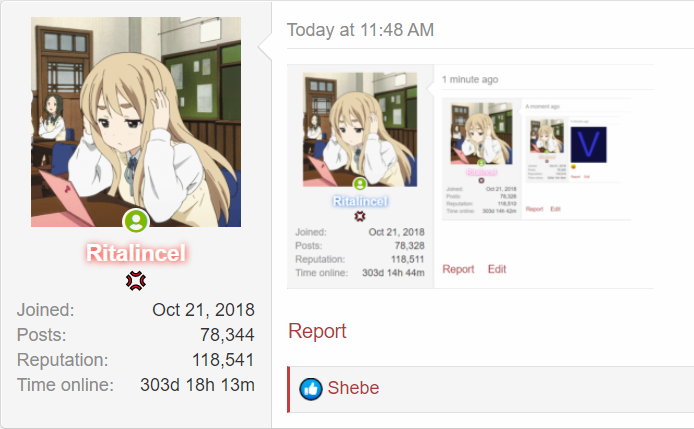
Task: Click angry badge icon in the quoted post
Action: (360, 216)
